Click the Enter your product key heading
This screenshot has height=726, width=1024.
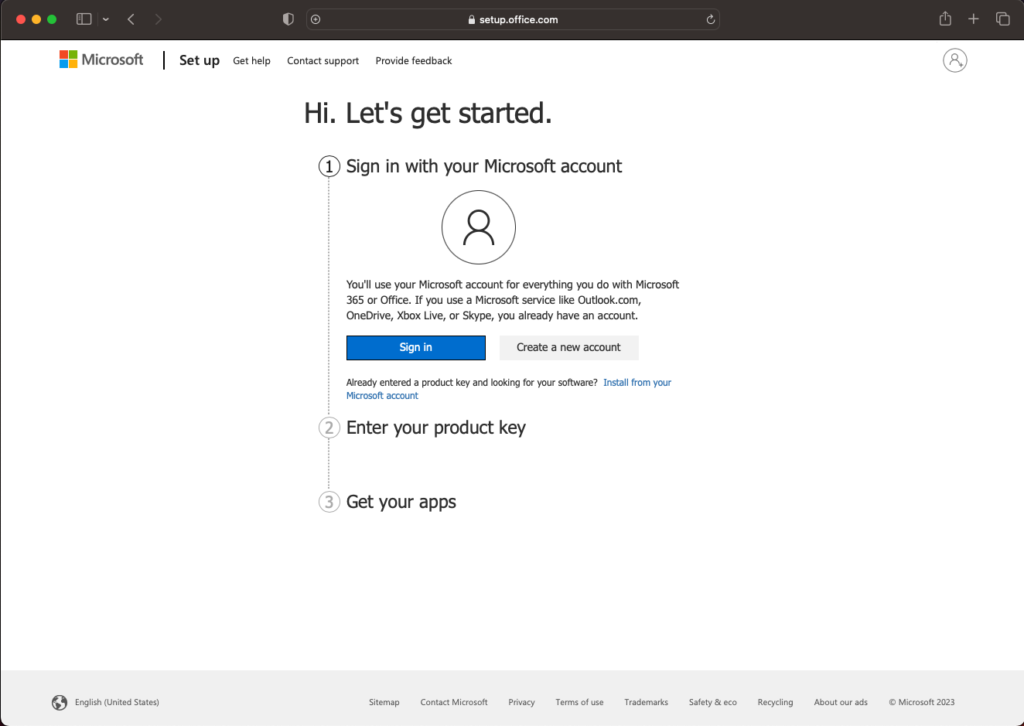click(x=436, y=428)
